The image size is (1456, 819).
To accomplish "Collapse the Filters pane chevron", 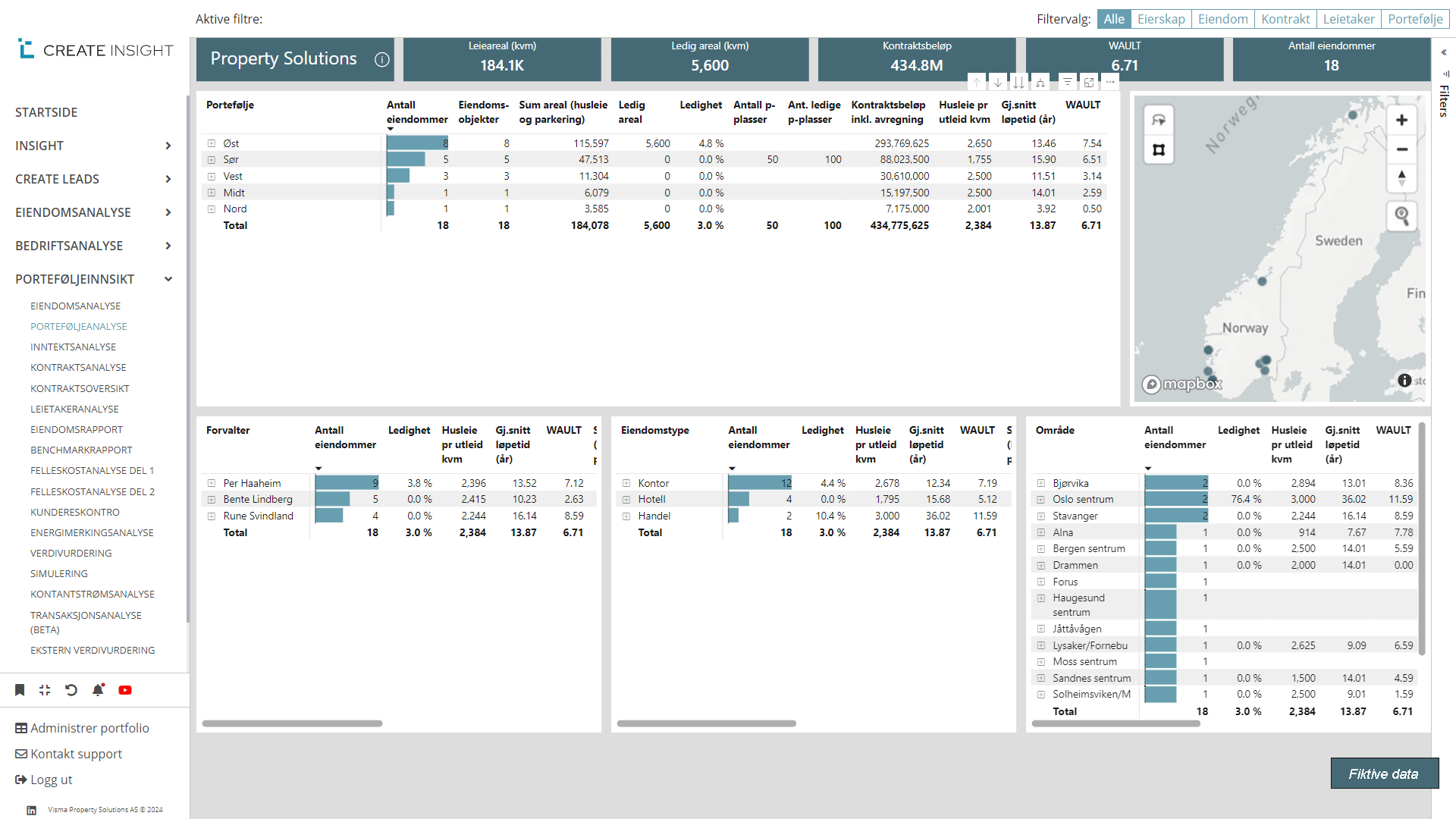I will pos(1444,52).
